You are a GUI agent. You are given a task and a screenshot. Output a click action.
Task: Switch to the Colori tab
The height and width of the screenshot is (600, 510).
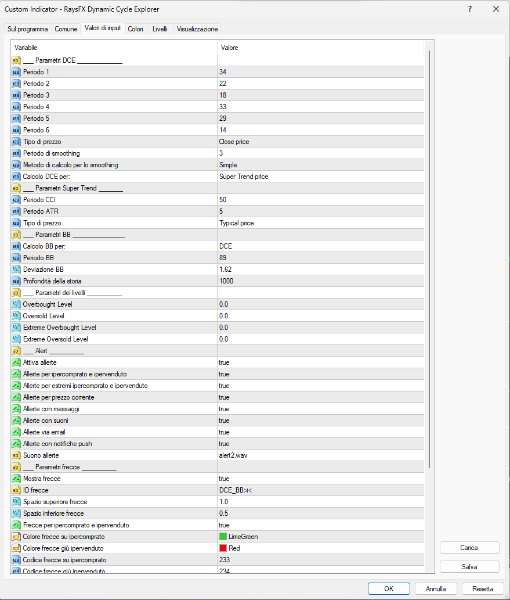click(x=135, y=29)
